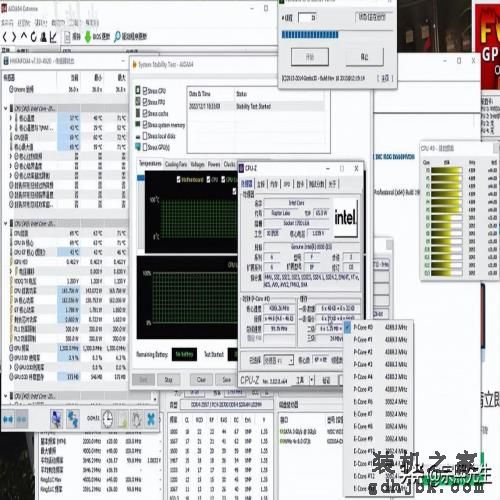Click the HWiNFO clock timer icon
Image resolution: width=500 pixels, height=500 pixels.
[107, 419]
